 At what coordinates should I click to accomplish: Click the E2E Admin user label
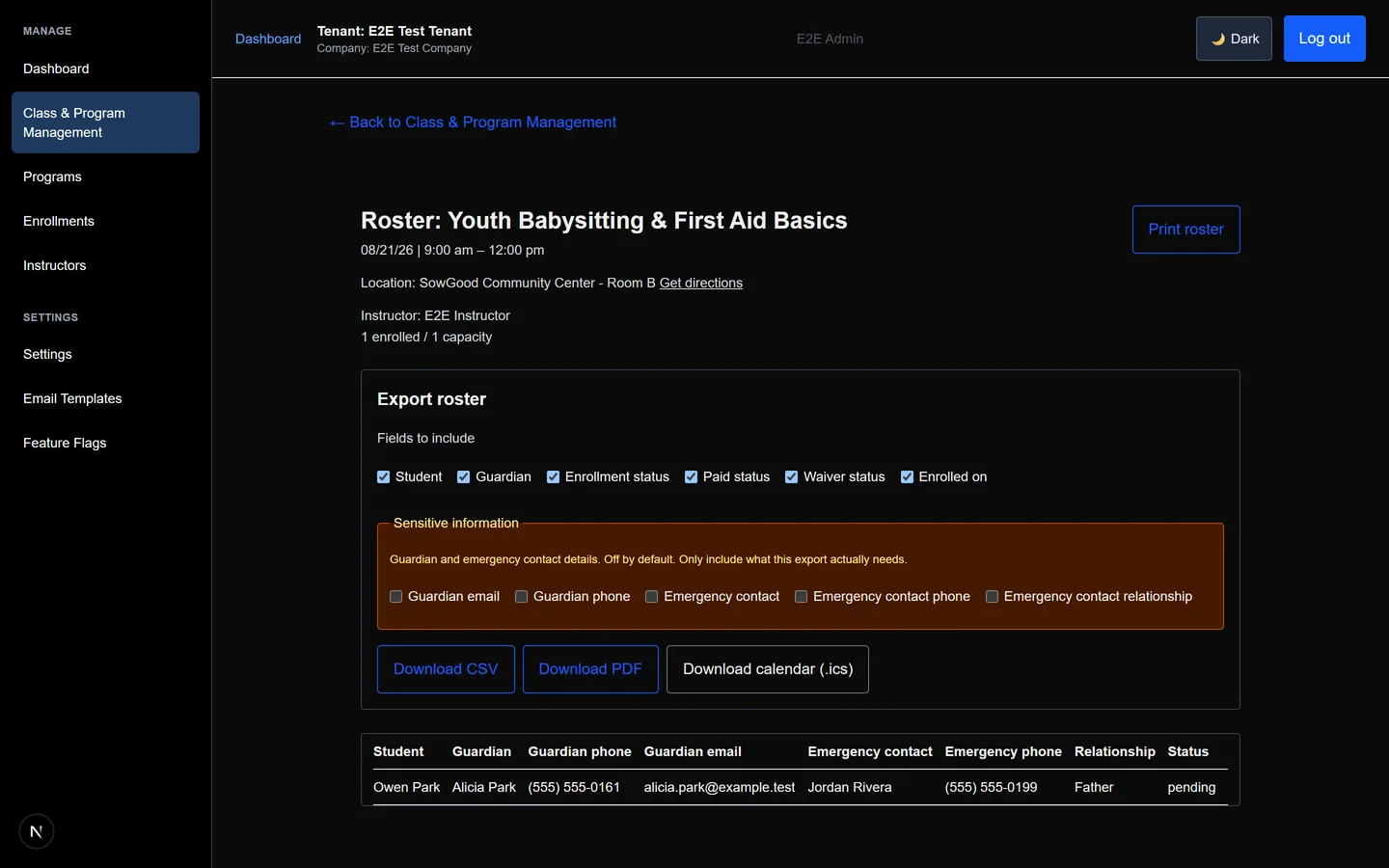(830, 39)
